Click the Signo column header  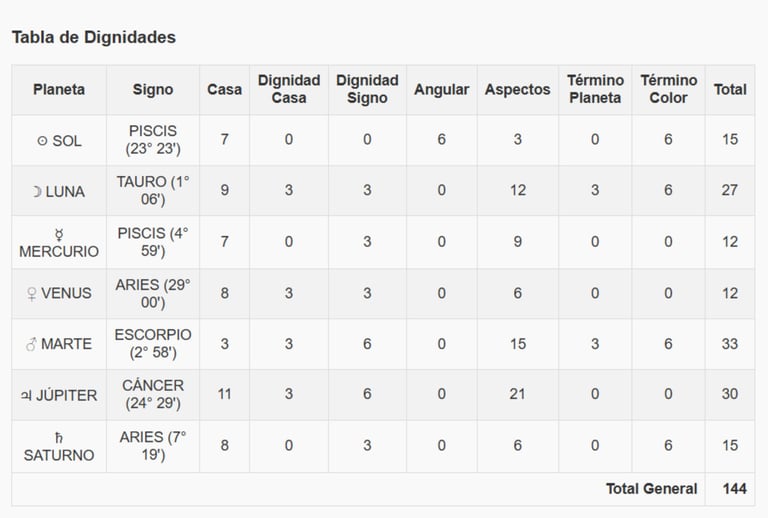coord(153,89)
